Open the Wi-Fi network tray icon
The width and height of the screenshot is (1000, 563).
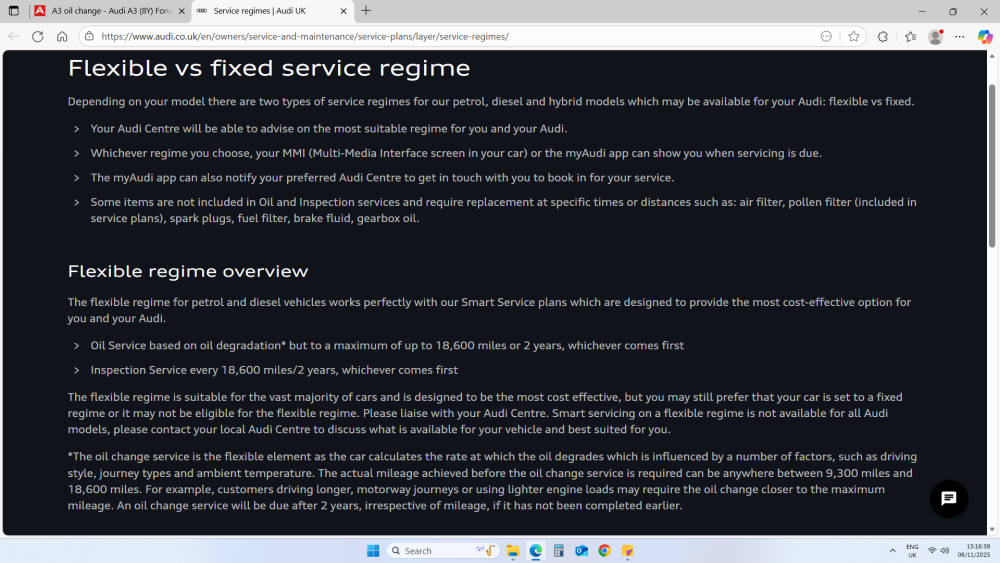pos(932,551)
